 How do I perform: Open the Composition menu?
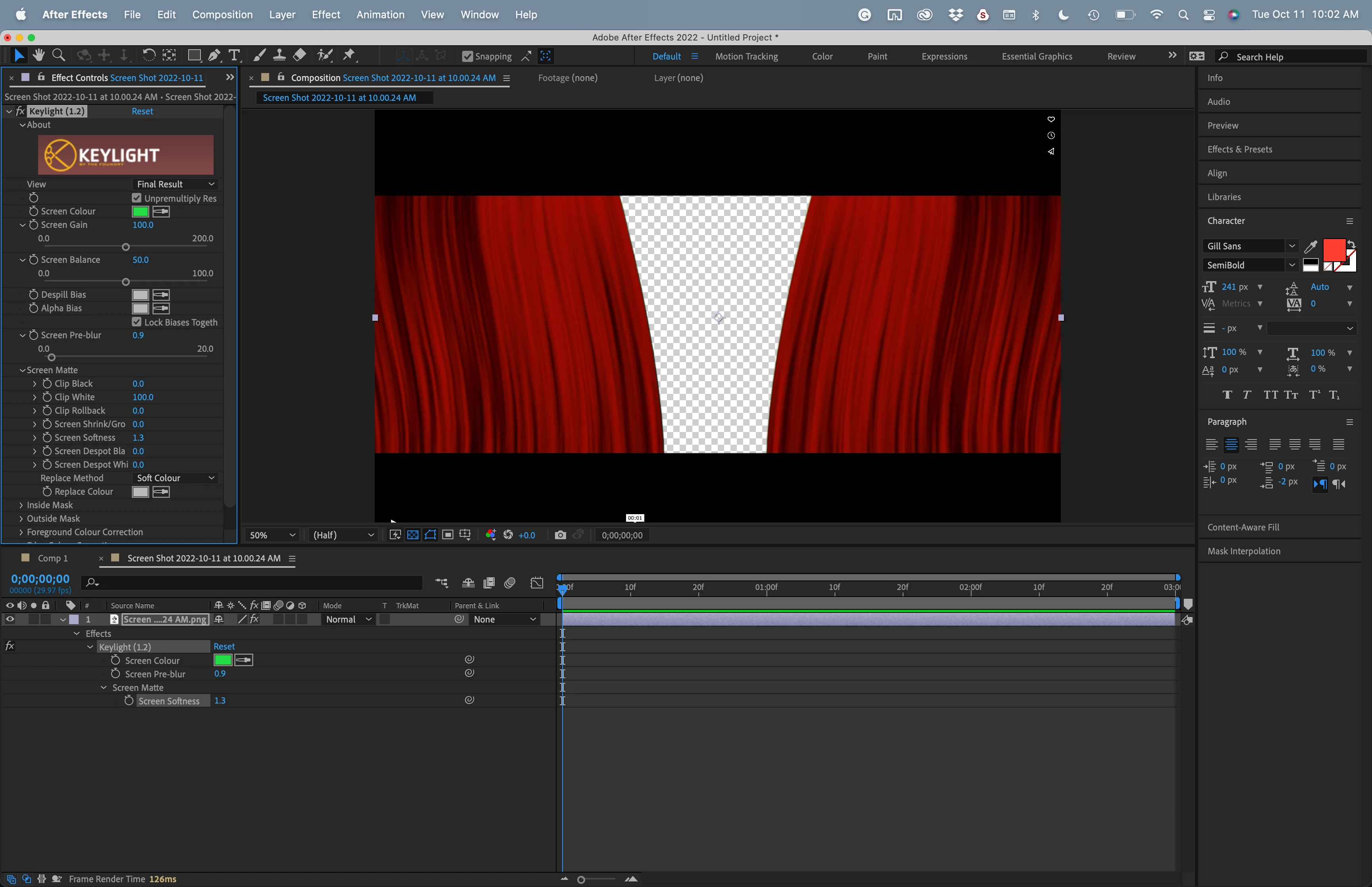222,14
